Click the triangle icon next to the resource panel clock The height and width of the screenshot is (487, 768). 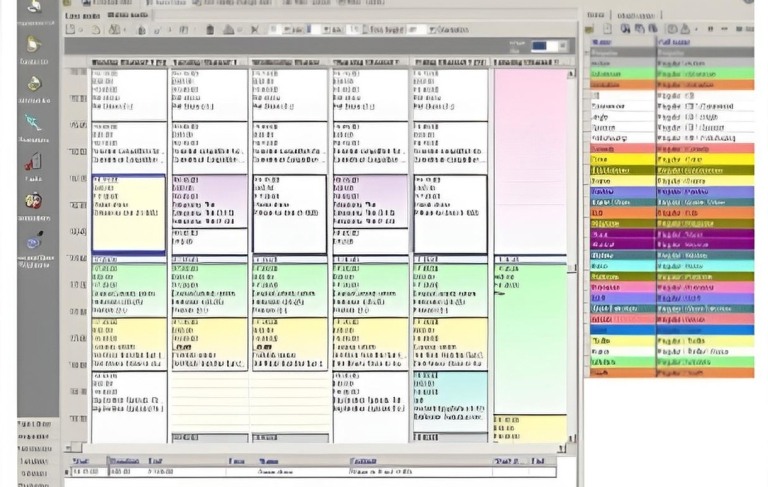tap(685, 29)
